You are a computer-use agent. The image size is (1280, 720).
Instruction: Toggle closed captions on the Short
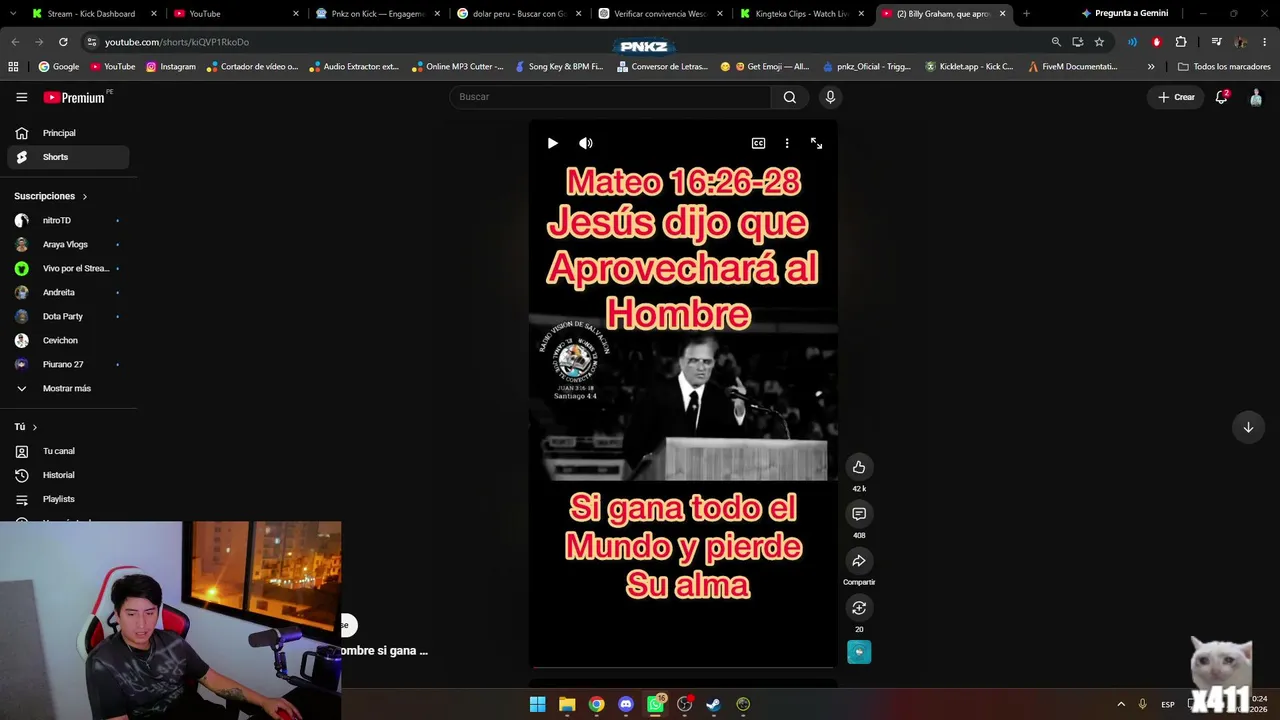pos(758,143)
